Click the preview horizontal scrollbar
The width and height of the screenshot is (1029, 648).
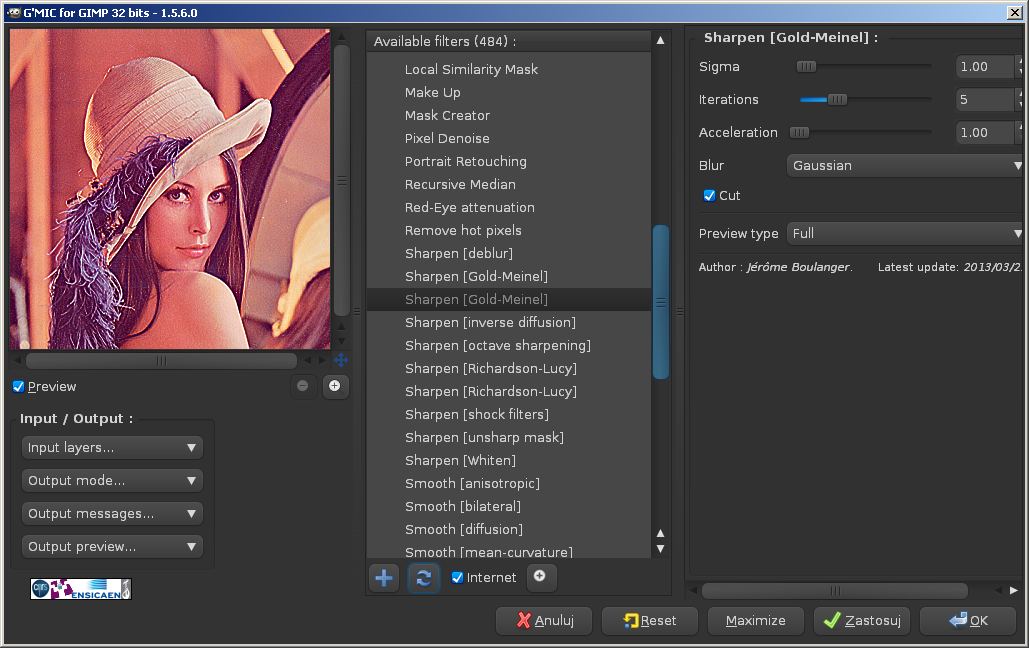tap(161, 360)
